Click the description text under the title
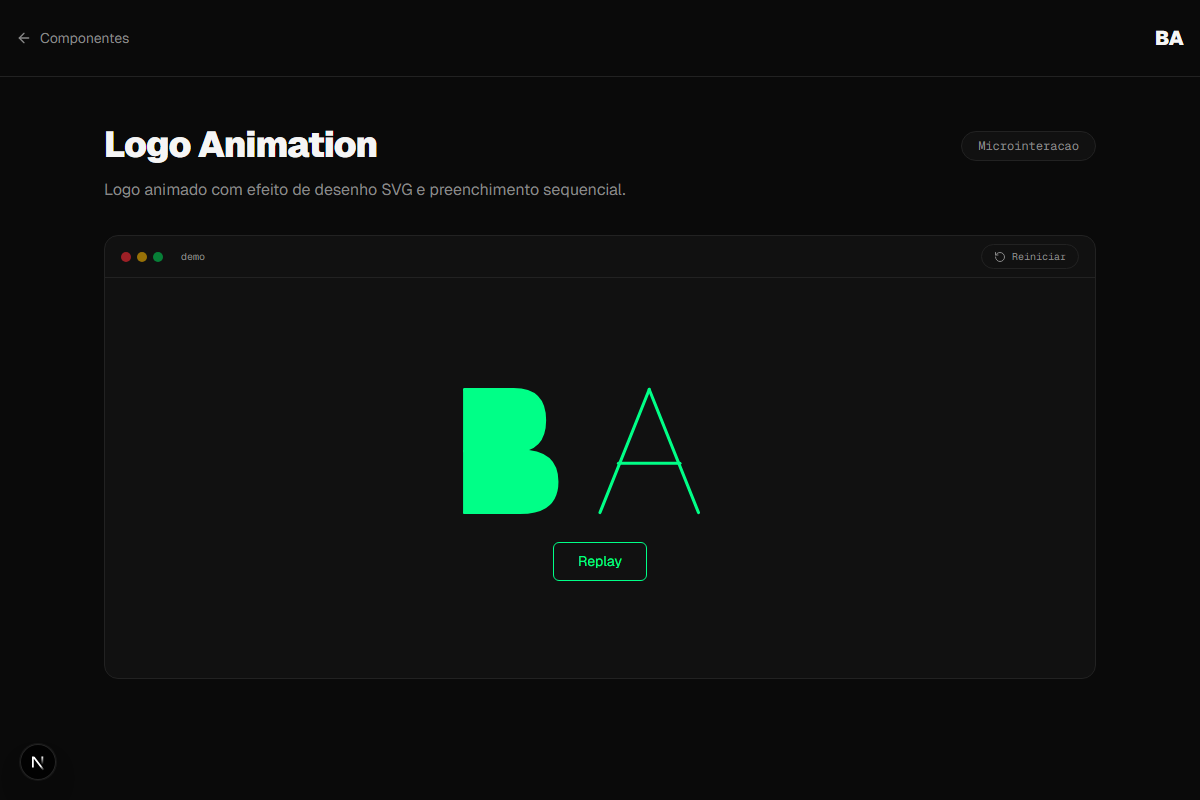This screenshot has height=800, width=1200. click(365, 189)
